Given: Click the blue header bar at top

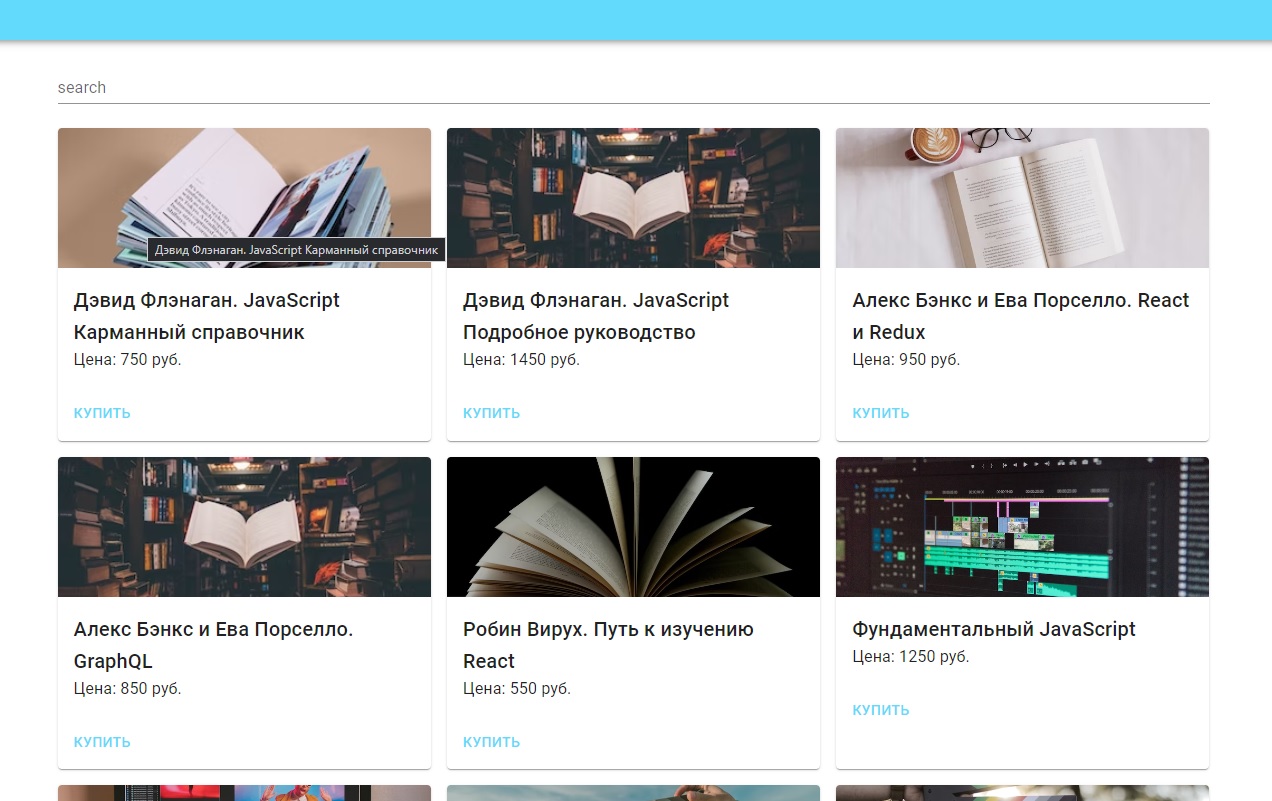Looking at the screenshot, I should pos(636,20).
